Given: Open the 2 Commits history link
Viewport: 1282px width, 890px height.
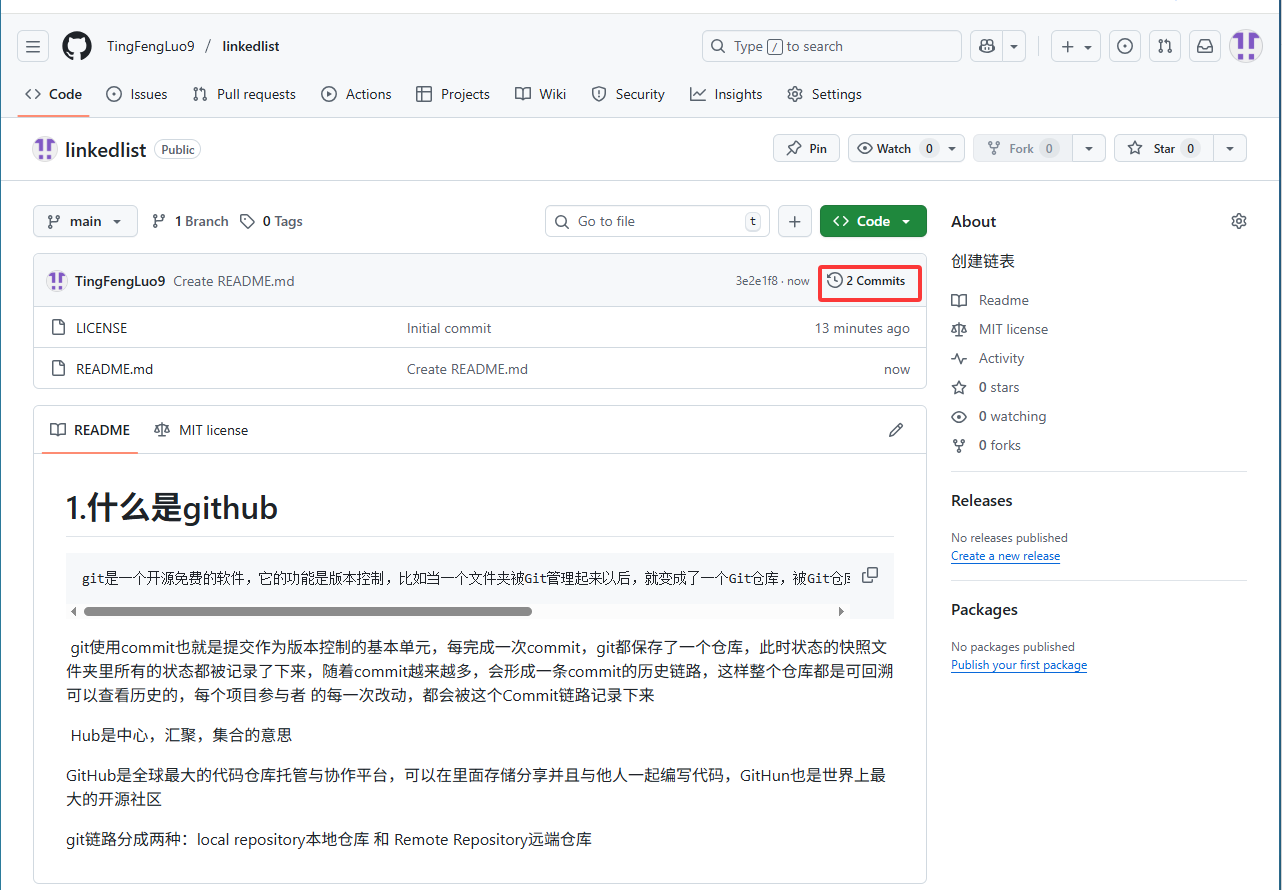Looking at the screenshot, I should [867, 281].
